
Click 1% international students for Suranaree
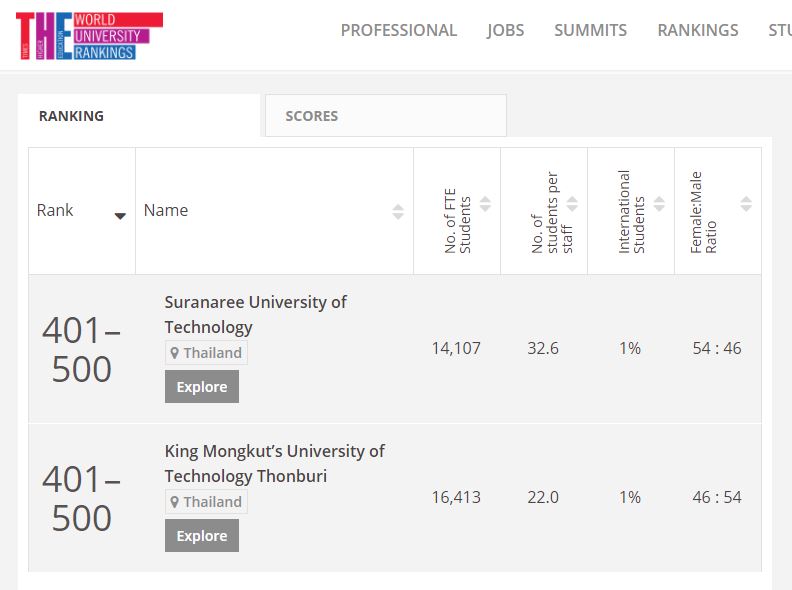630,348
